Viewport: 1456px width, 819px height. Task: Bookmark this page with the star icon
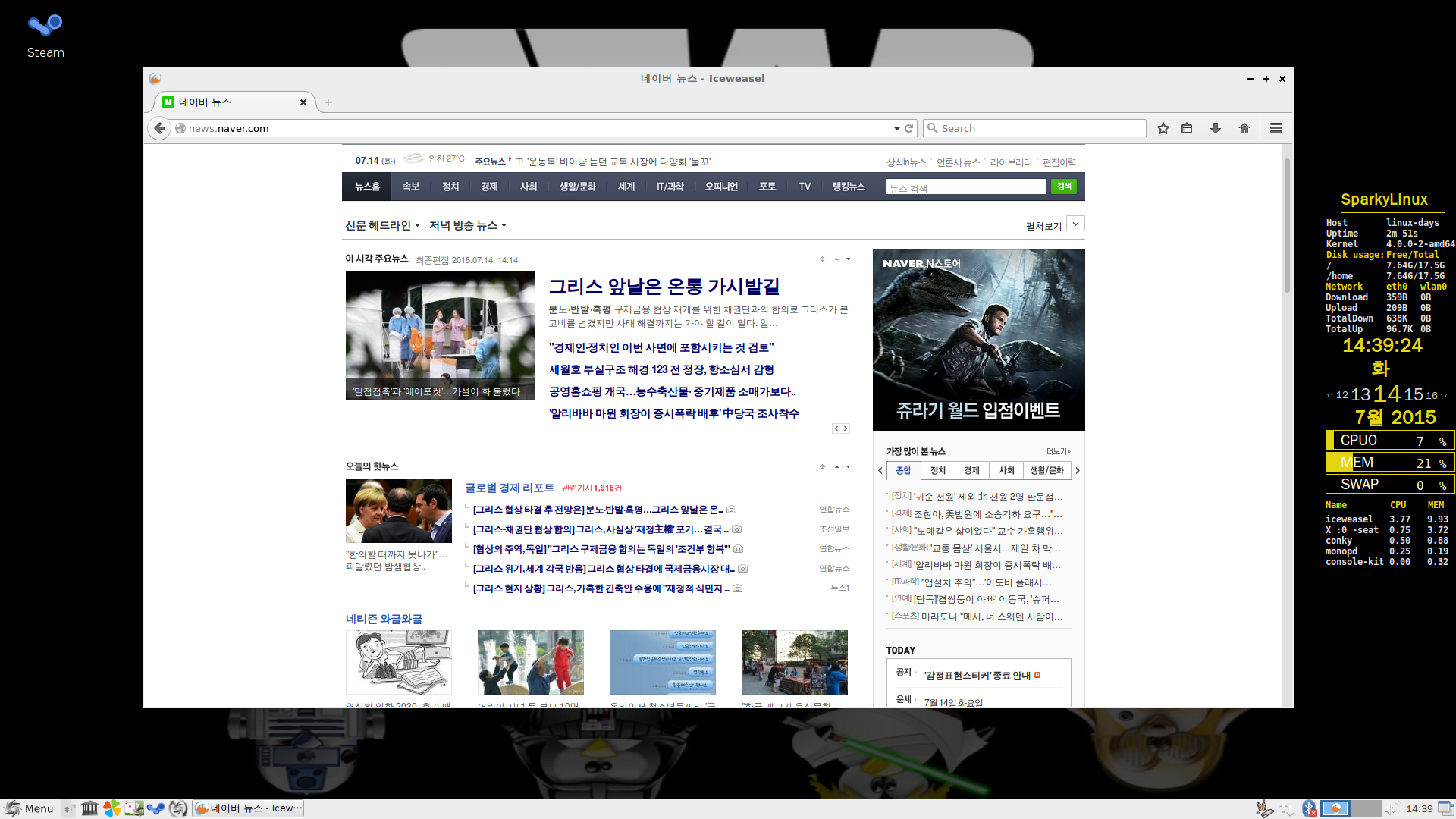click(x=1163, y=128)
